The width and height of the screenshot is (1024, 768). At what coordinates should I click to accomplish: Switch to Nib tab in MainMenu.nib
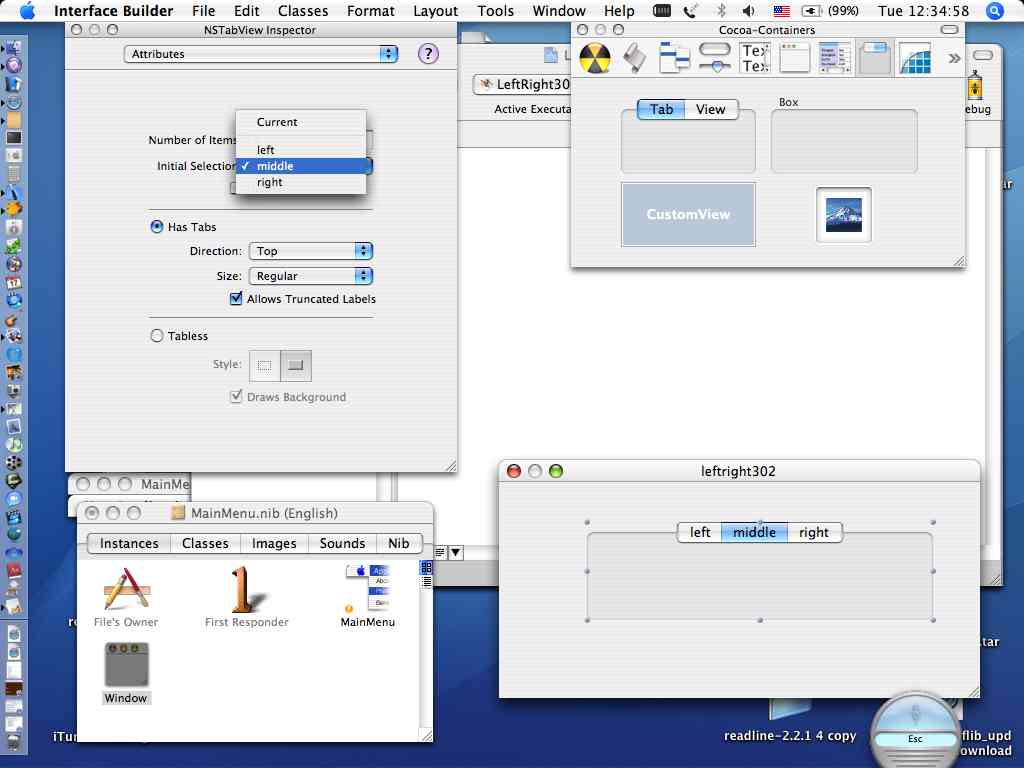[399, 543]
